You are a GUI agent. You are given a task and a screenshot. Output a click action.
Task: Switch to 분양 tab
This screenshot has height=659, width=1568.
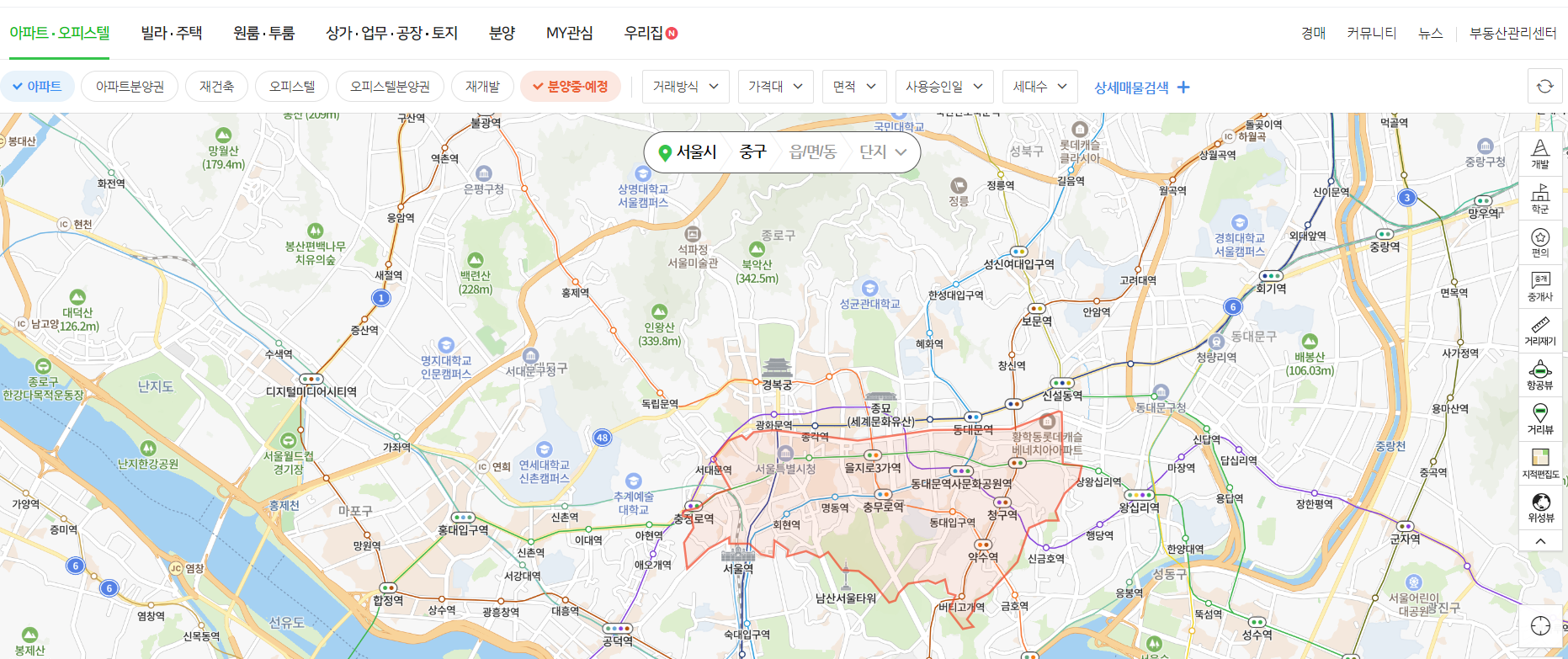pos(502,33)
